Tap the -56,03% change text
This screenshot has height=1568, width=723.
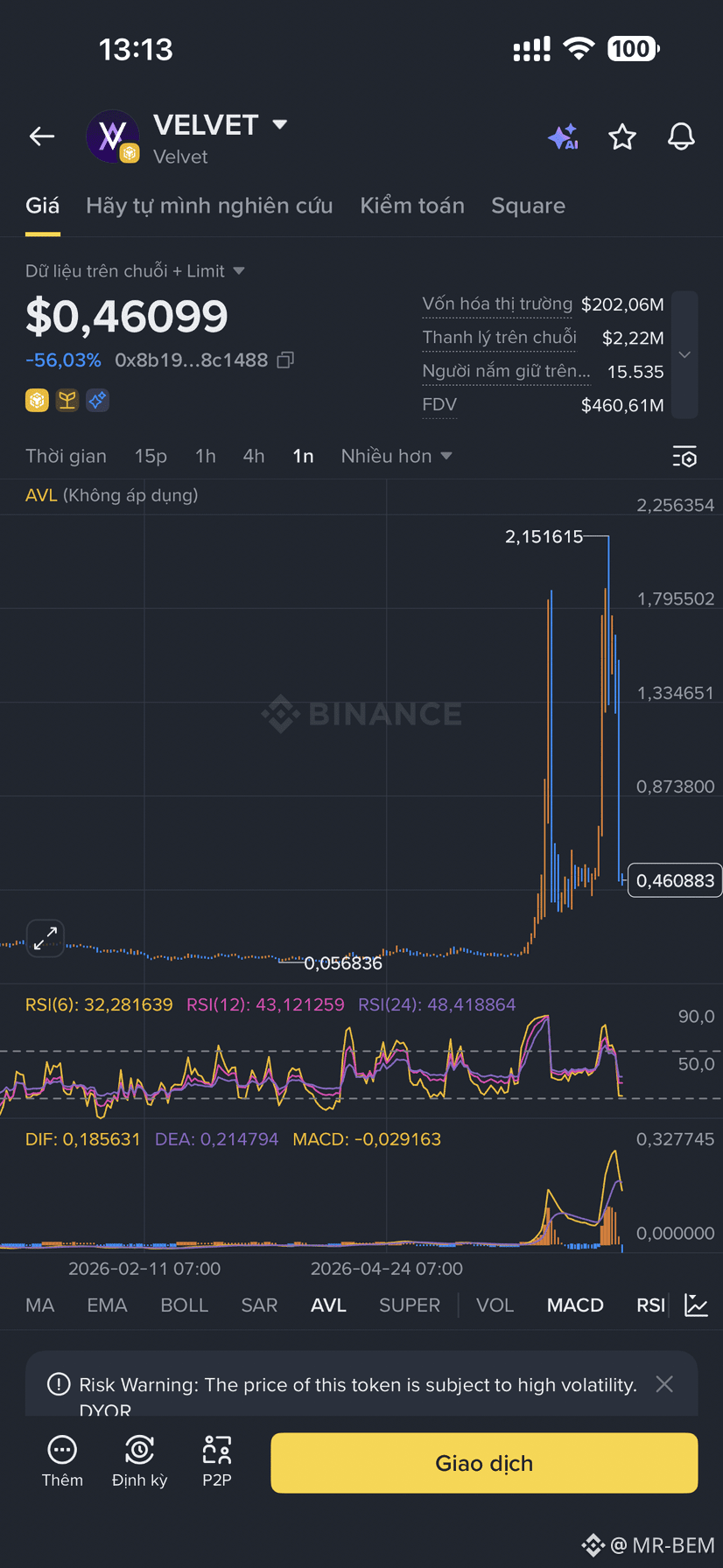[63, 360]
